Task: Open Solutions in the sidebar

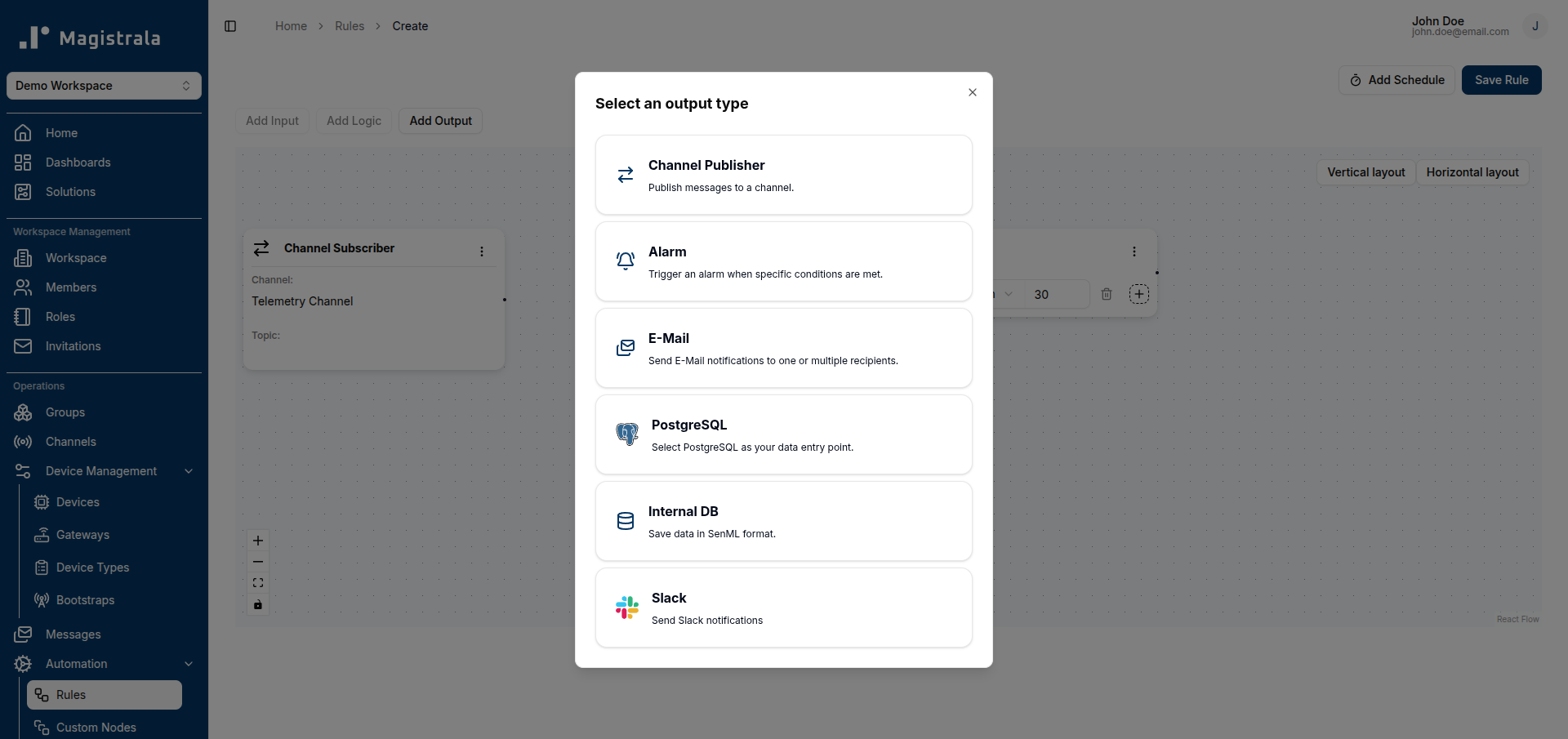Action: click(x=104, y=192)
